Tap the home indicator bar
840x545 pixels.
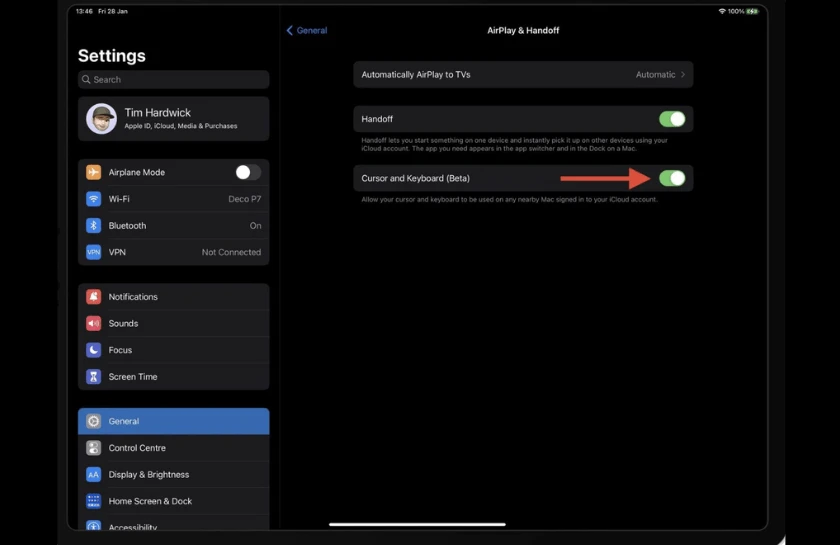[x=417, y=525]
